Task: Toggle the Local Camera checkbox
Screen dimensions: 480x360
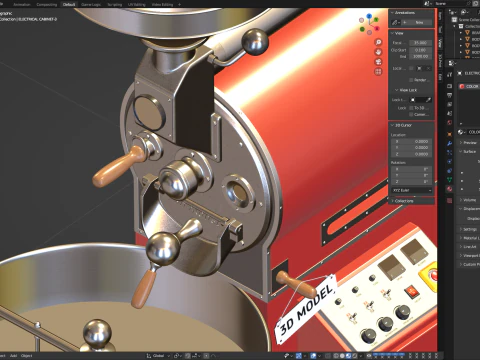Action: [411, 68]
